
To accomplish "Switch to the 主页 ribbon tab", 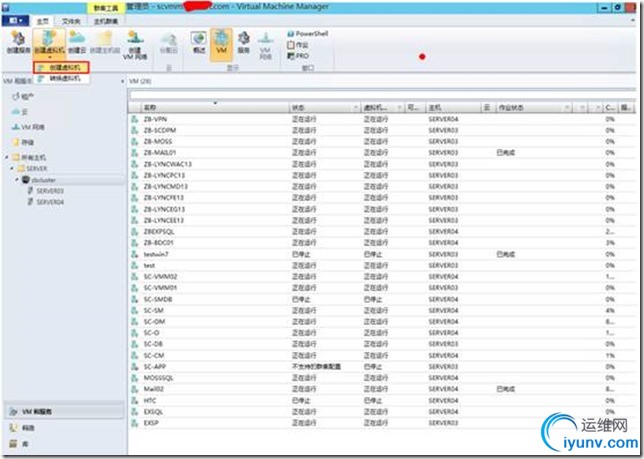I will pos(43,21).
